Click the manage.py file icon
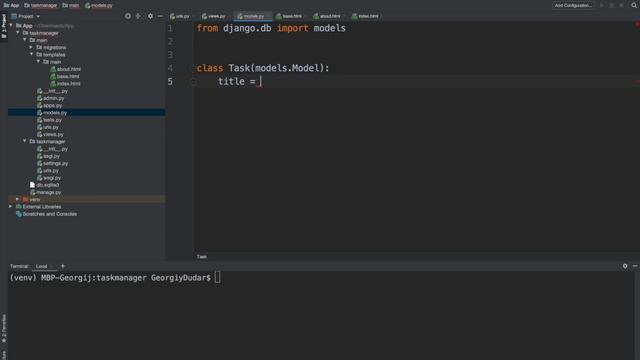The image size is (640, 360). [x=32, y=192]
